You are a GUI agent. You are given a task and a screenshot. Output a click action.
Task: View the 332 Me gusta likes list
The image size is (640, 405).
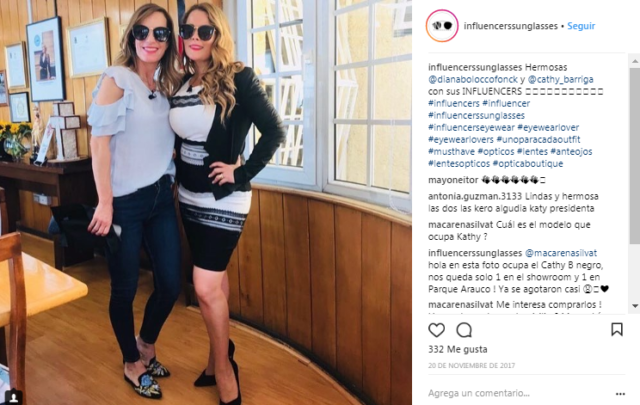458,349
